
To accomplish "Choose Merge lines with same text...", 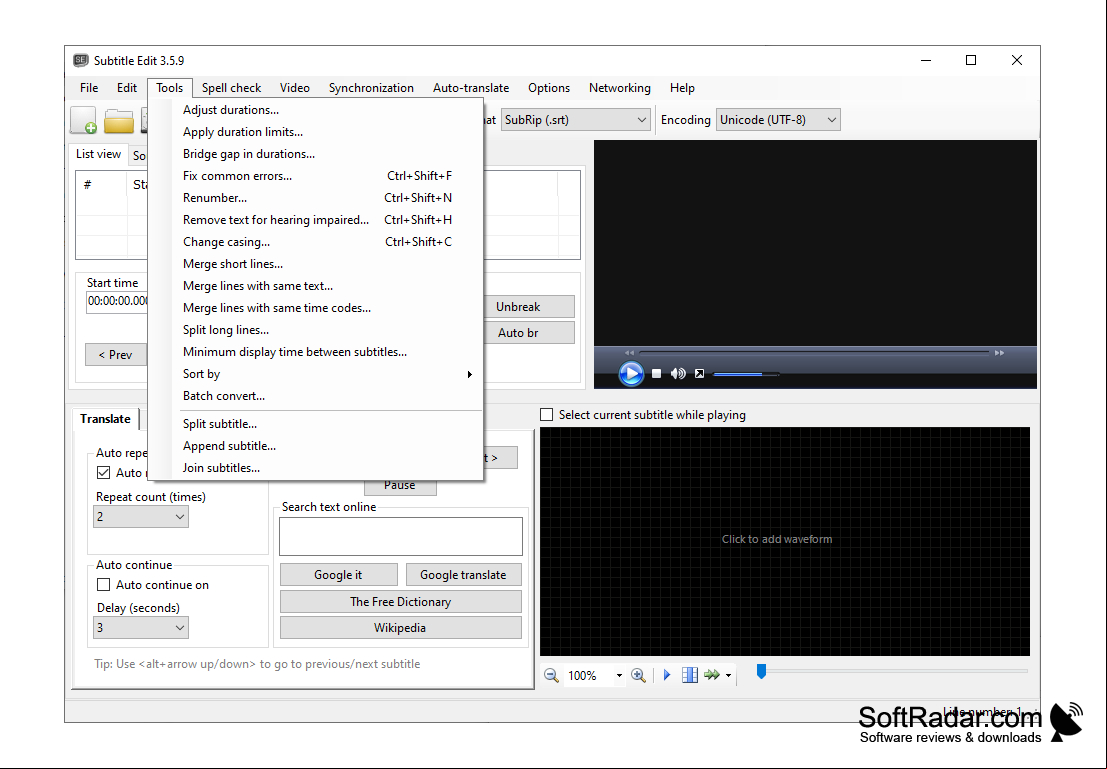I will pos(326,286).
